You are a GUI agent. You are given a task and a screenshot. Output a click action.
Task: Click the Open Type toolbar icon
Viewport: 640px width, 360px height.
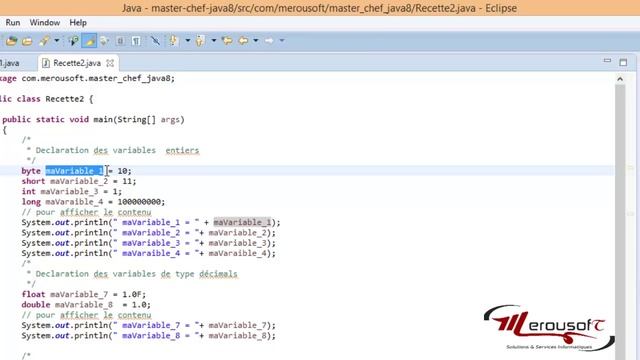(x=11, y=40)
